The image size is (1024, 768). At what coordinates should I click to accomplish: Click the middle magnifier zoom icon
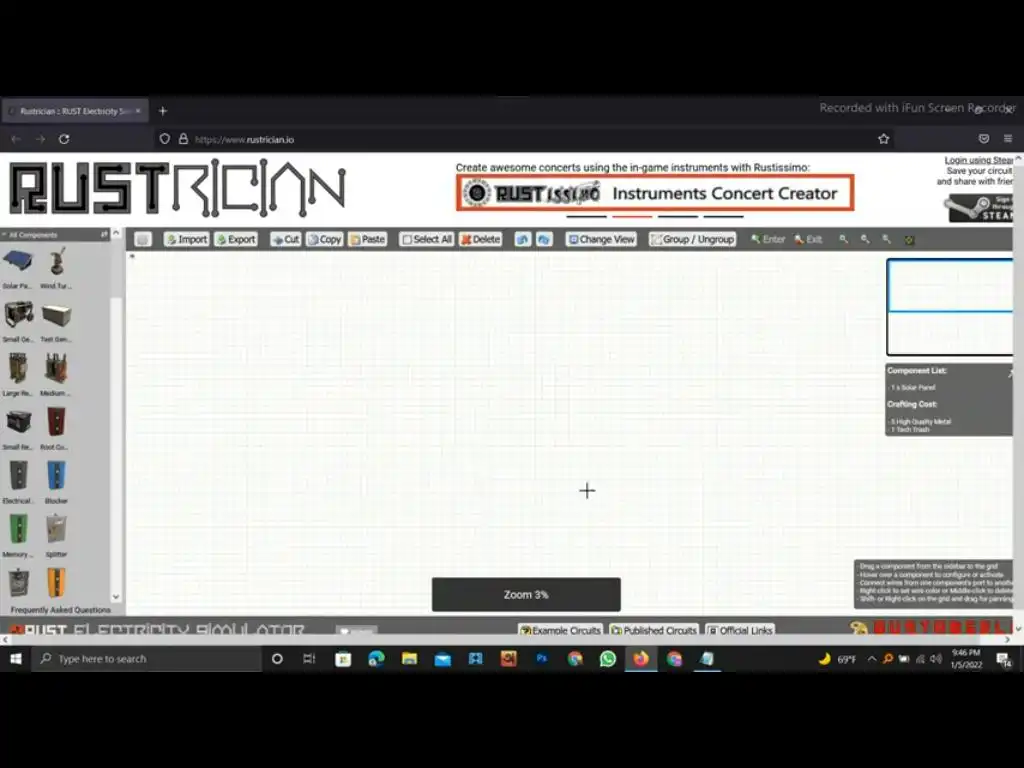(x=865, y=240)
